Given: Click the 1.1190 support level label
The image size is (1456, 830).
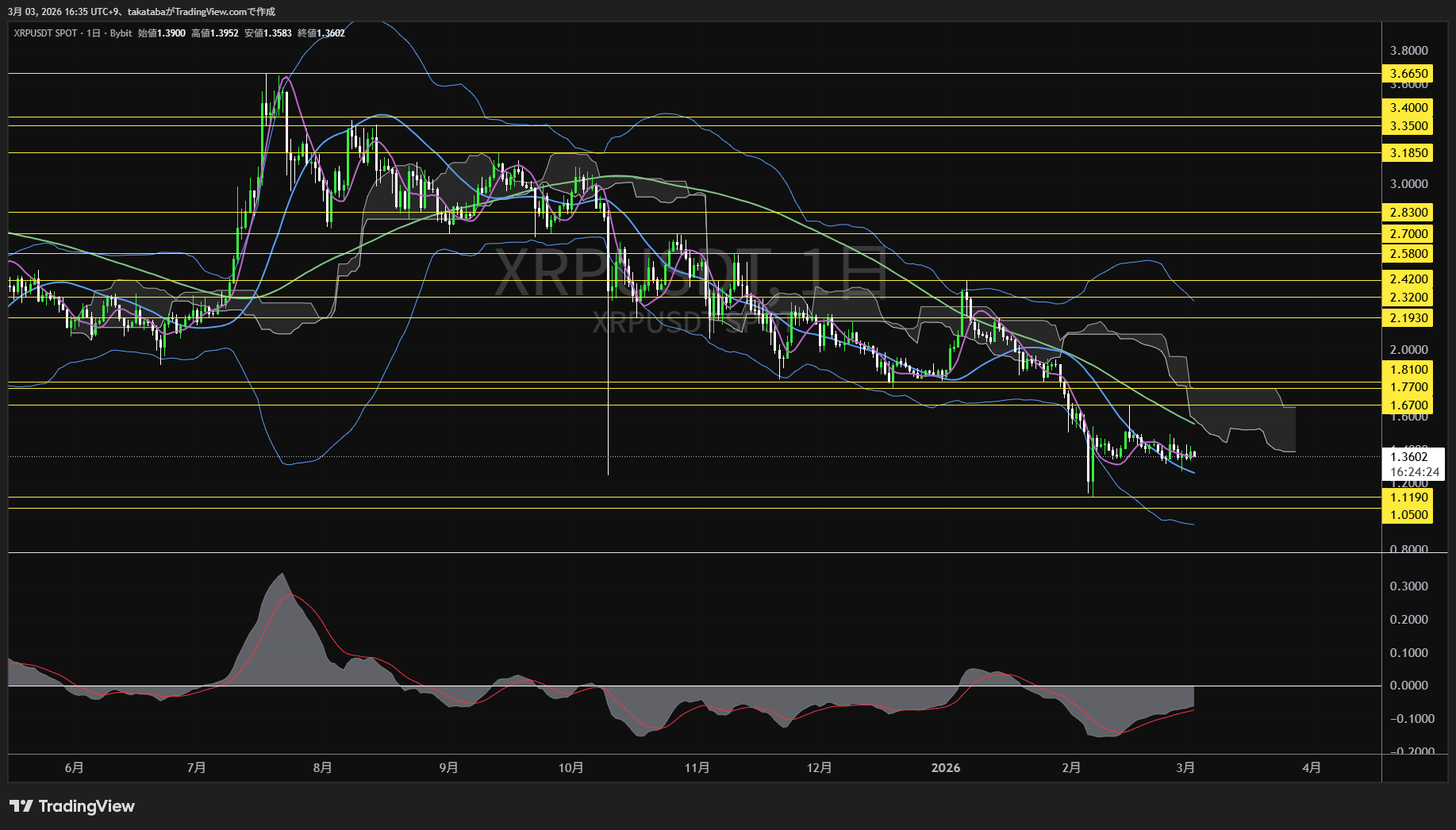Looking at the screenshot, I should click(1408, 498).
